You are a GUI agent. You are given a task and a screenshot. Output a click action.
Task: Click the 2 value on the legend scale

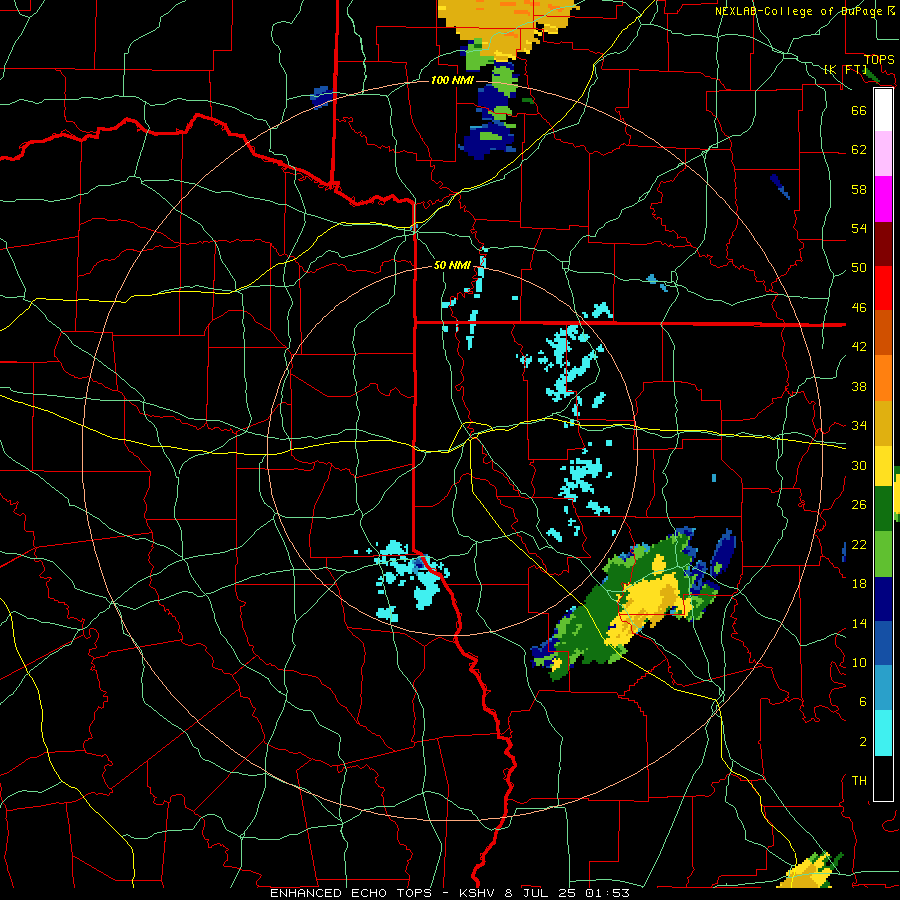(863, 742)
